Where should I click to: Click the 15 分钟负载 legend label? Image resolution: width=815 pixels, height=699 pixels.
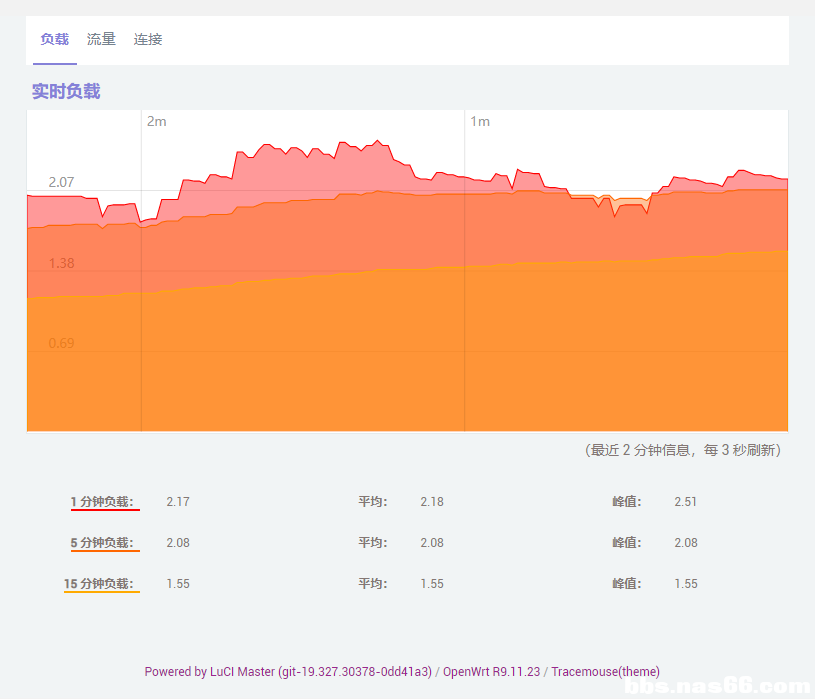pos(99,584)
